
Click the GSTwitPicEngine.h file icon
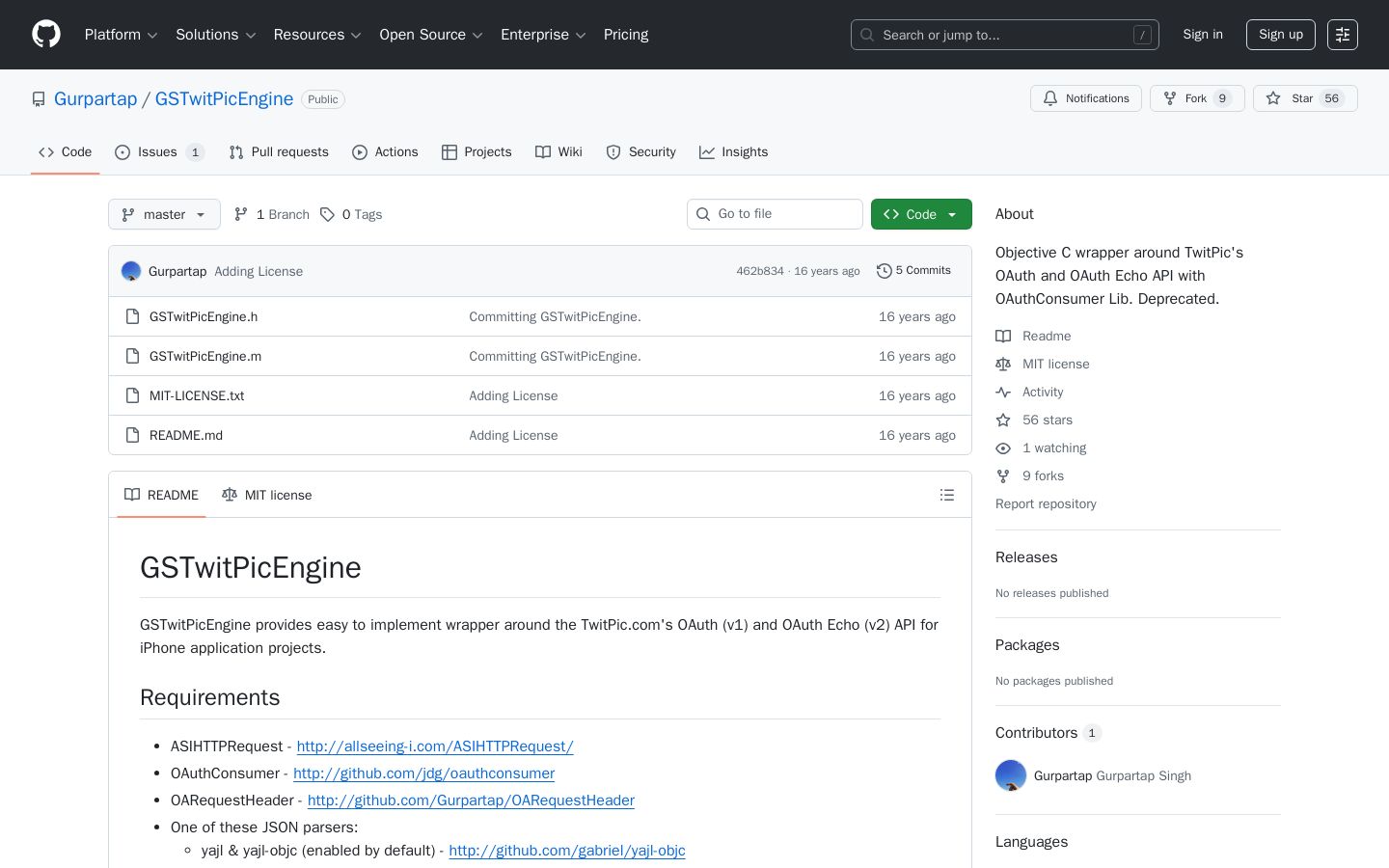click(x=133, y=316)
